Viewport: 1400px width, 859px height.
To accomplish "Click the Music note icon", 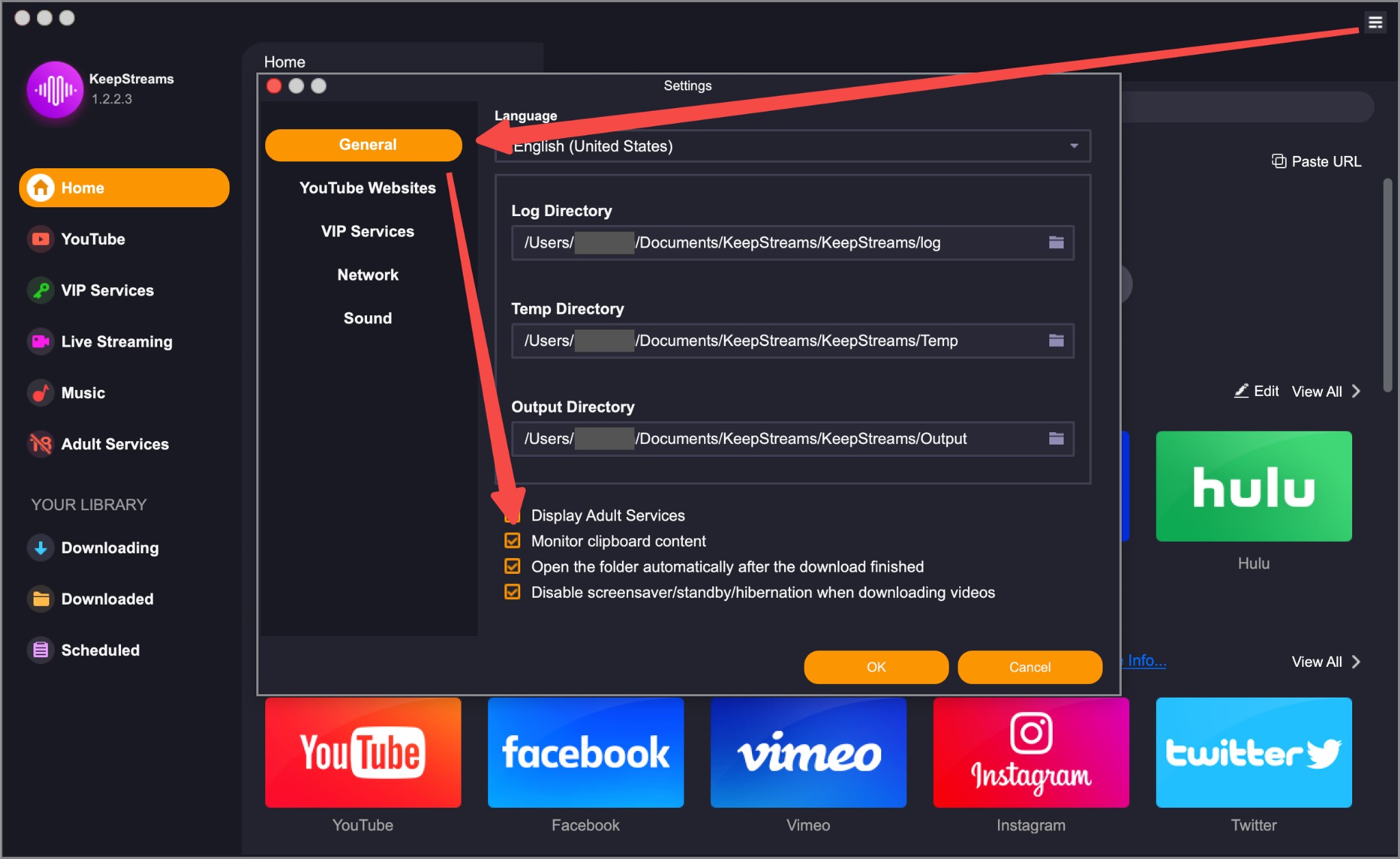I will (x=41, y=393).
